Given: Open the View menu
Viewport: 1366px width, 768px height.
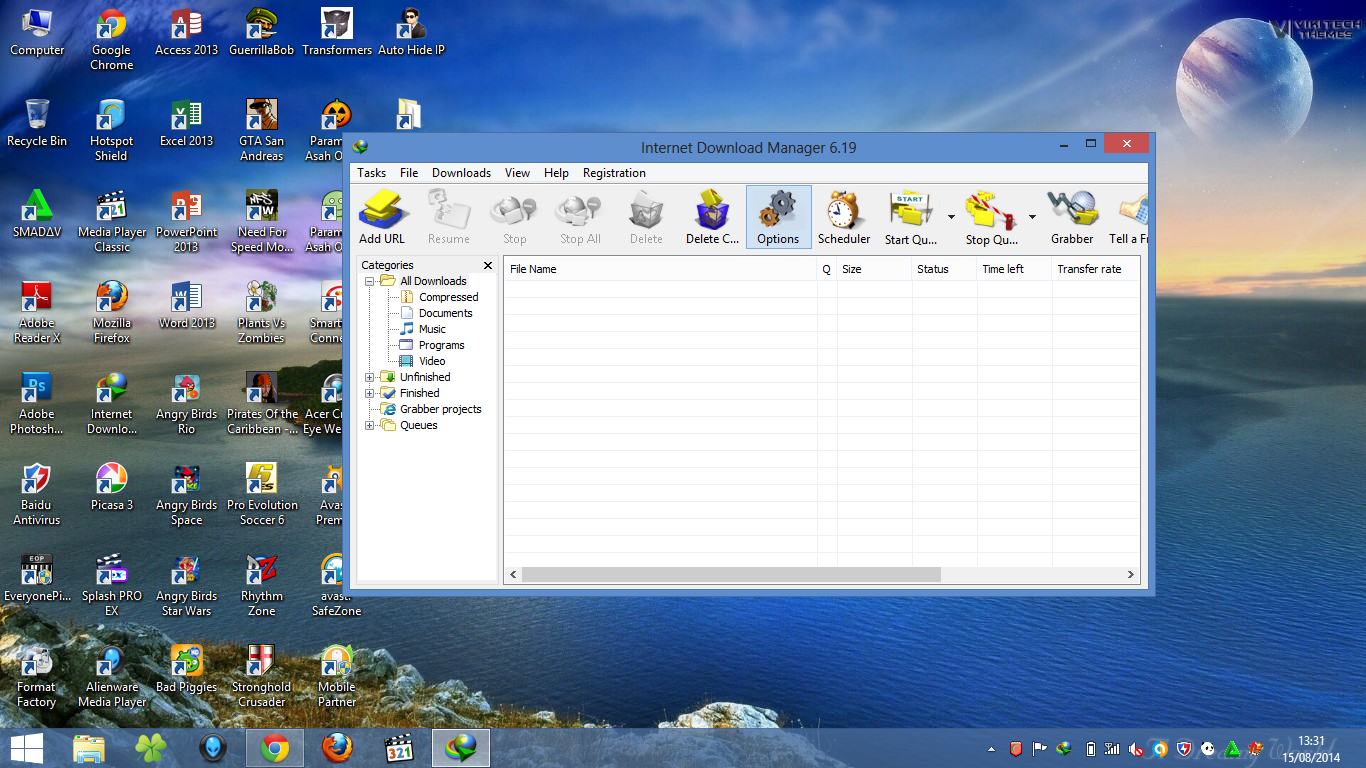Looking at the screenshot, I should tap(517, 173).
